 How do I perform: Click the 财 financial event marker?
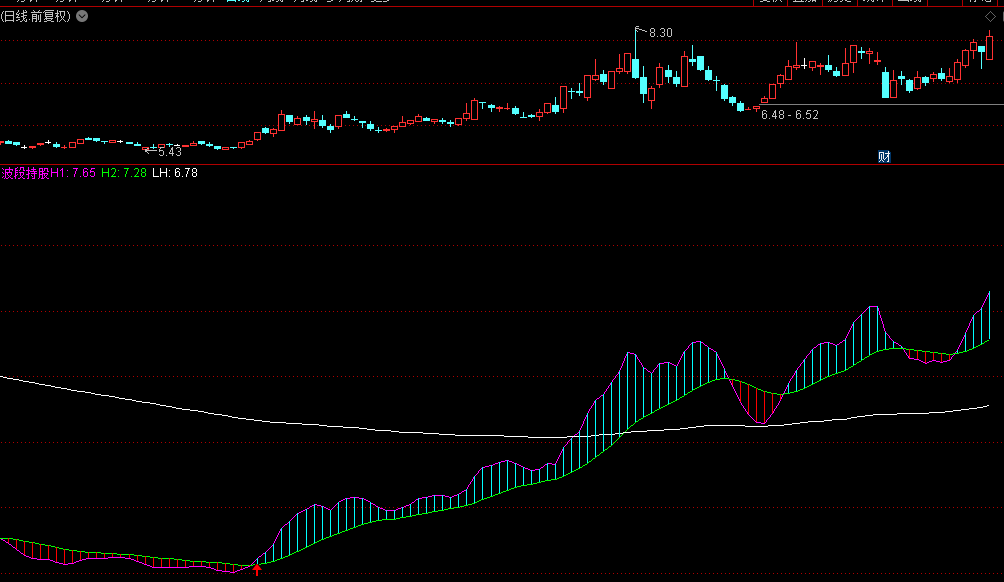click(x=884, y=156)
